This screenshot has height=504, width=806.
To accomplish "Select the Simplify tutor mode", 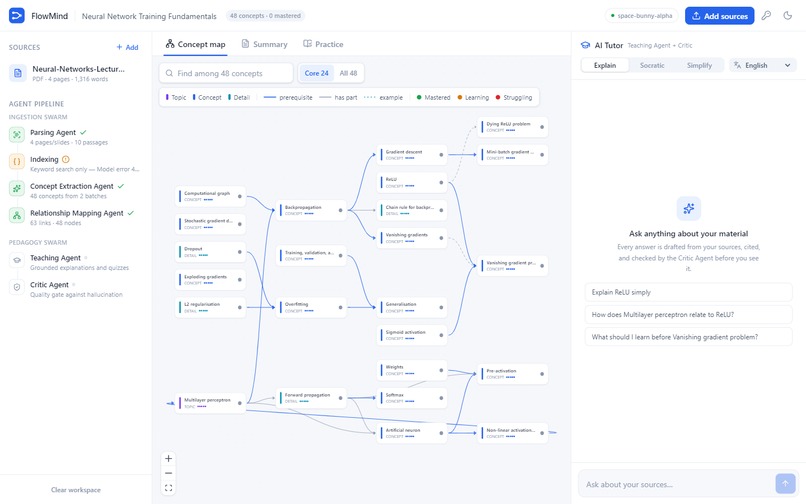I will pos(699,65).
